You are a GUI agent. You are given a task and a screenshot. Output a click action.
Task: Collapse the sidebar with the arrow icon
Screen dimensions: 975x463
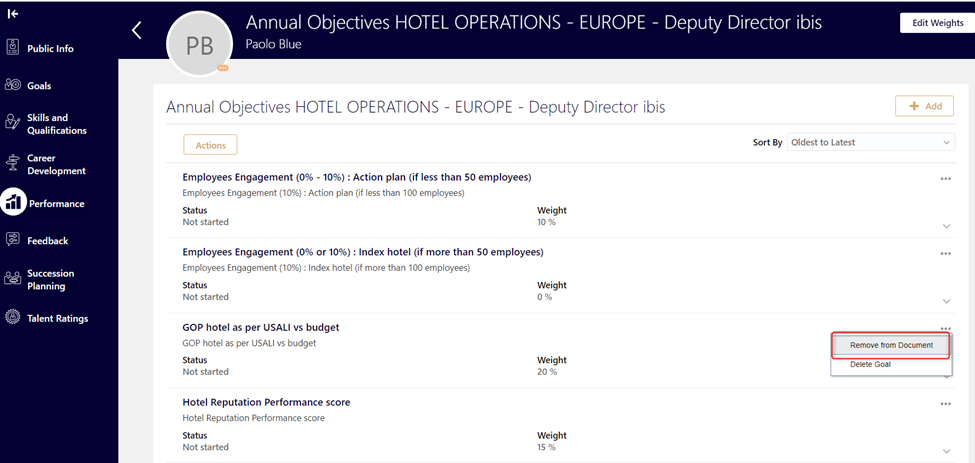click(x=12, y=14)
